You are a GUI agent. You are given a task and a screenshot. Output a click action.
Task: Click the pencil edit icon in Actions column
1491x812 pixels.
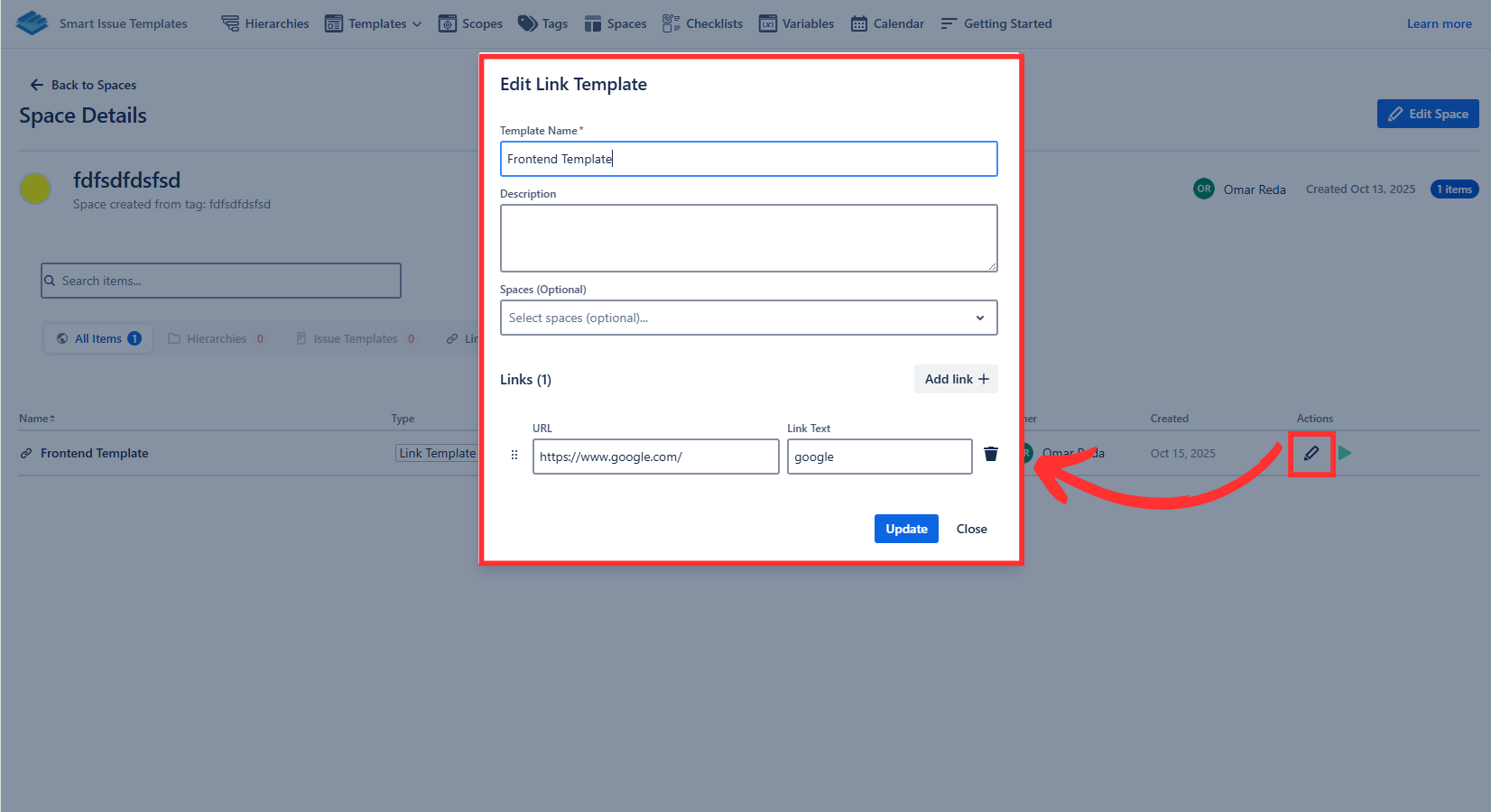pos(1311,453)
